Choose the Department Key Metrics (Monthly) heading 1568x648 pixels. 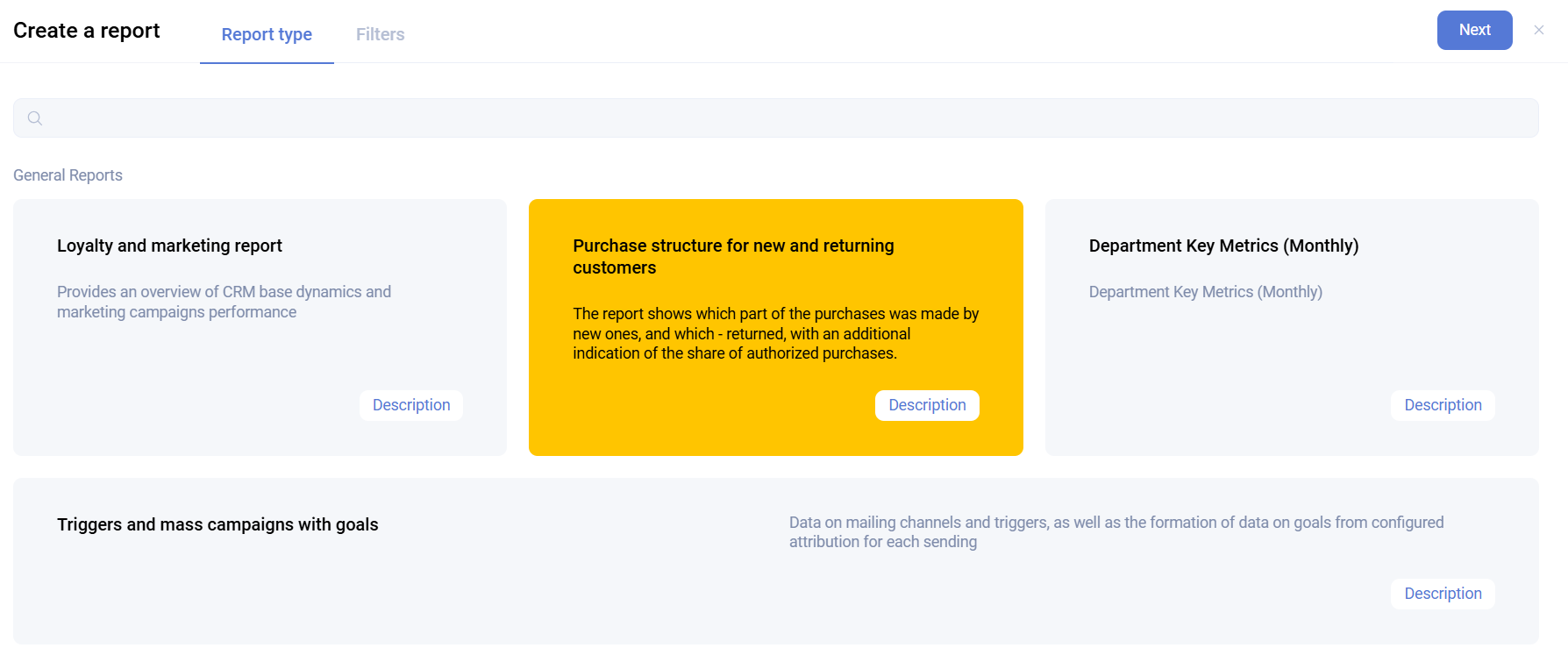1223,246
